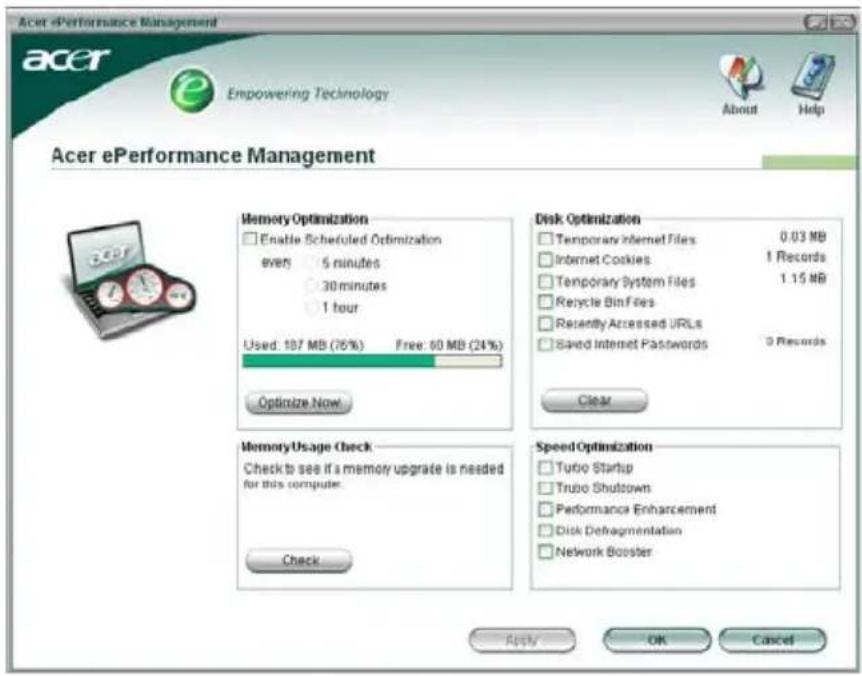Viewport: 862px width, 676px height.
Task: Click the 'Memory Optimization' group title
Action: 305,219
